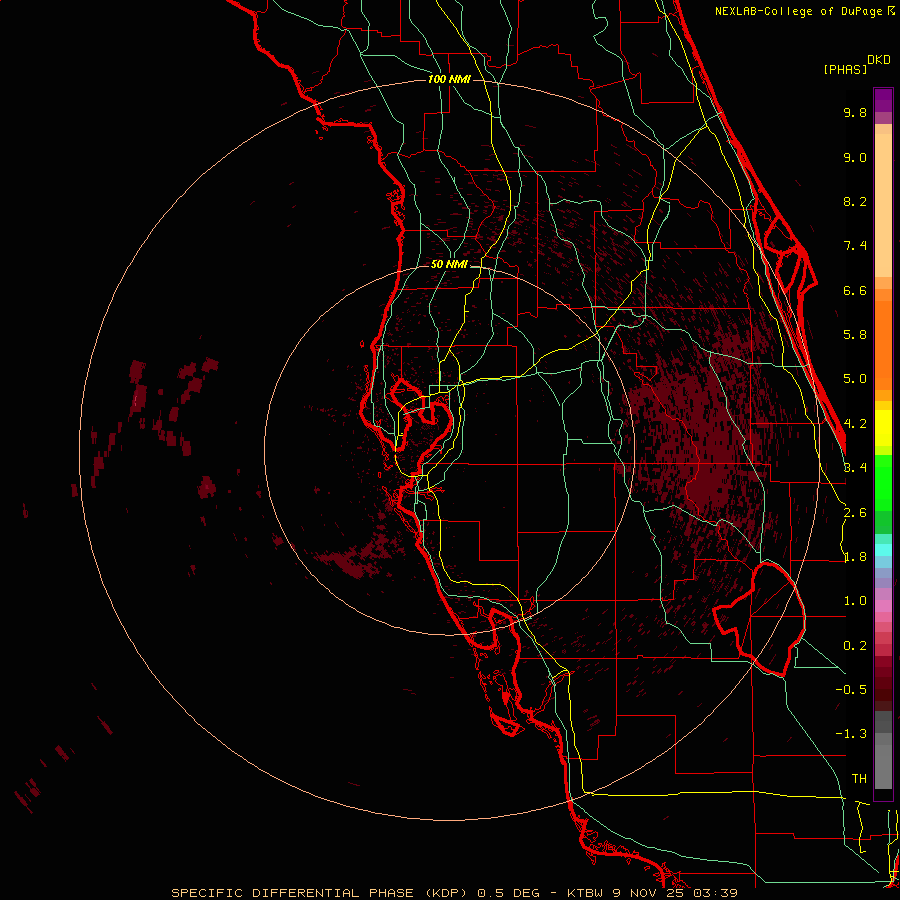Pick the cyan color bar segment
The image size is (900, 900).
883,550
